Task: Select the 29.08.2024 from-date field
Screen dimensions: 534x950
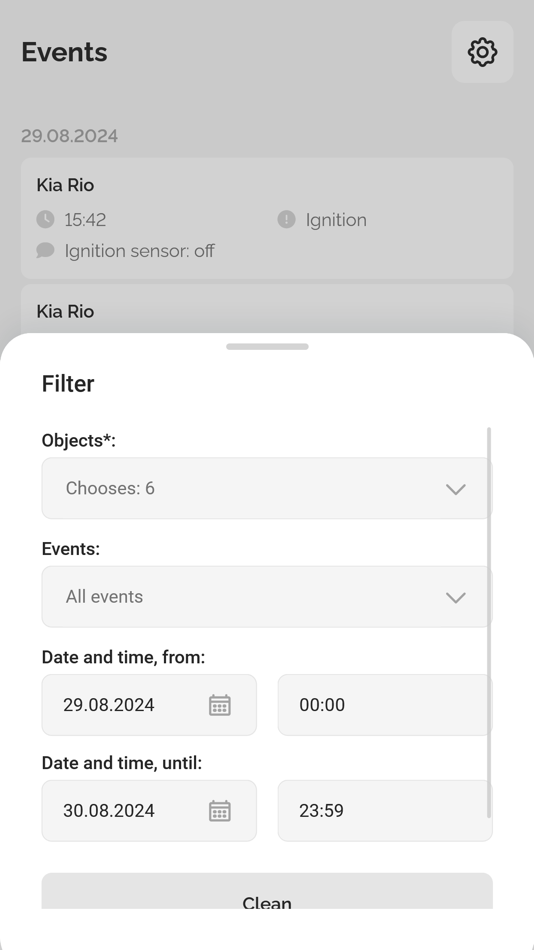Action: [149, 705]
